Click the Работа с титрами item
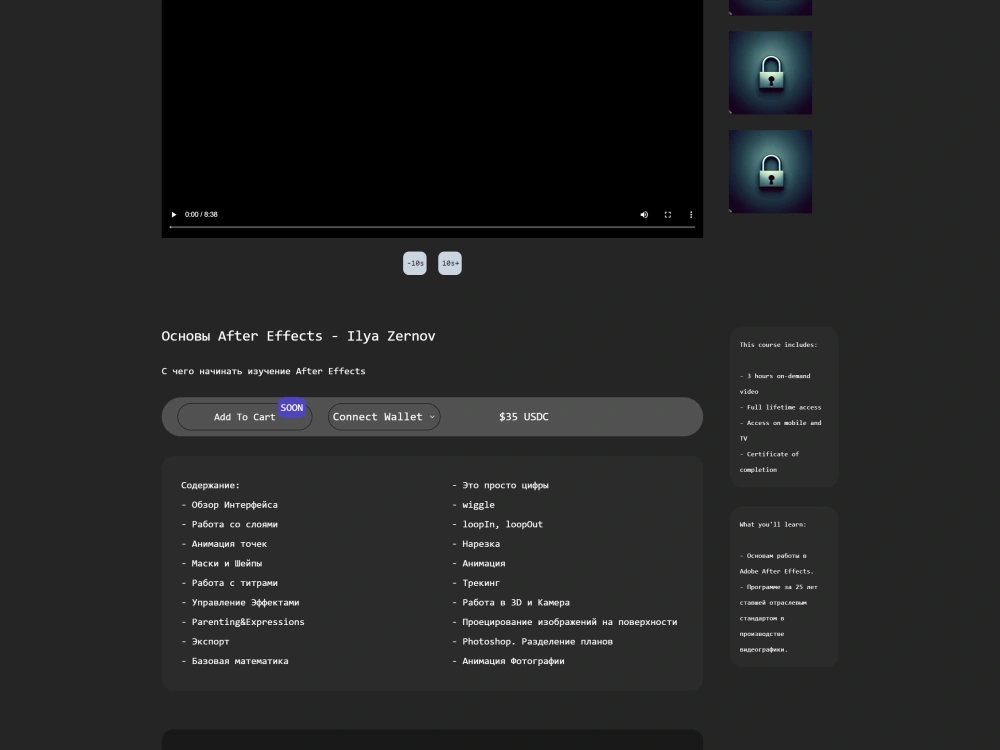The height and width of the screenshot is (750, 1000). pyautogui.click(x=230, y=583)
